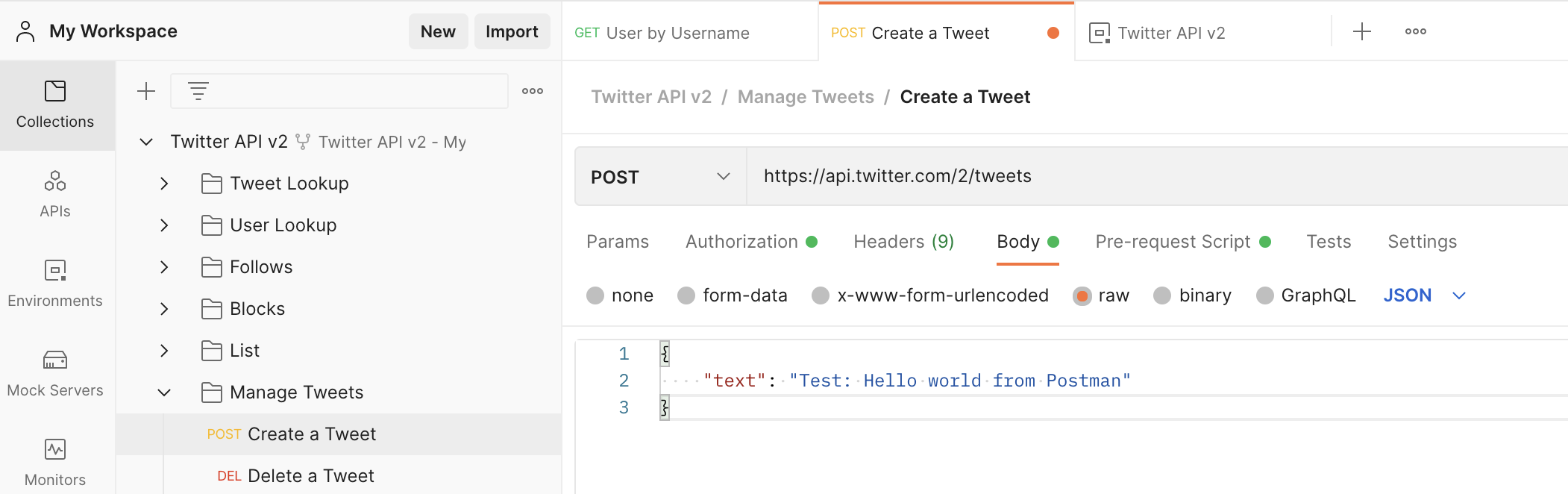
Task: Select the GraphQL body type
Action: tap(1265, 296)
